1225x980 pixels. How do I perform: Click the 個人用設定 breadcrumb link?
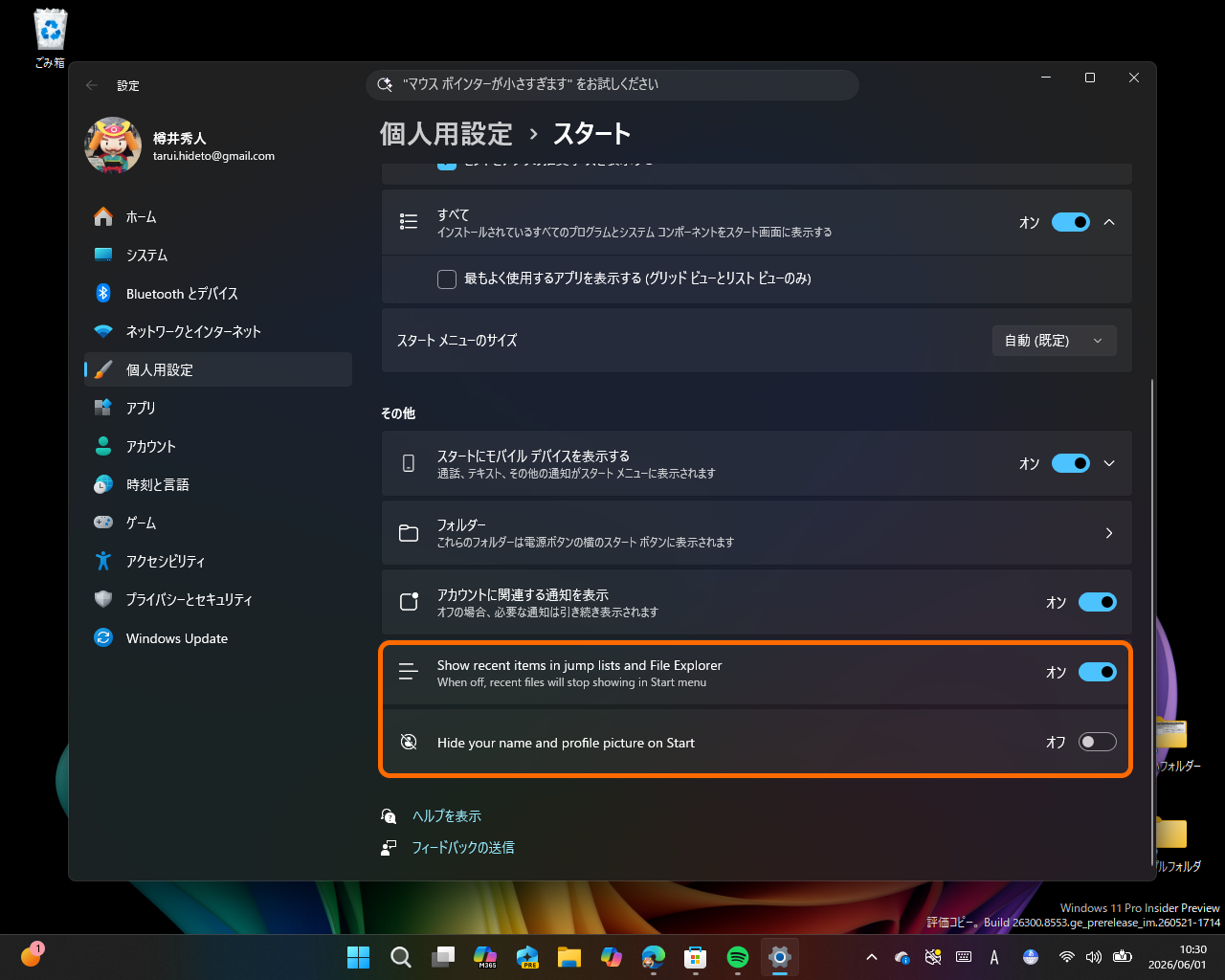click(x=446, y=134)
